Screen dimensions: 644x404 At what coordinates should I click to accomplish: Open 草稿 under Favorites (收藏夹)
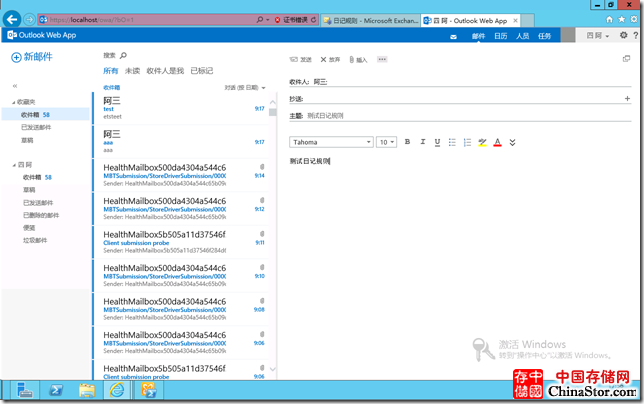coord(27,140)
